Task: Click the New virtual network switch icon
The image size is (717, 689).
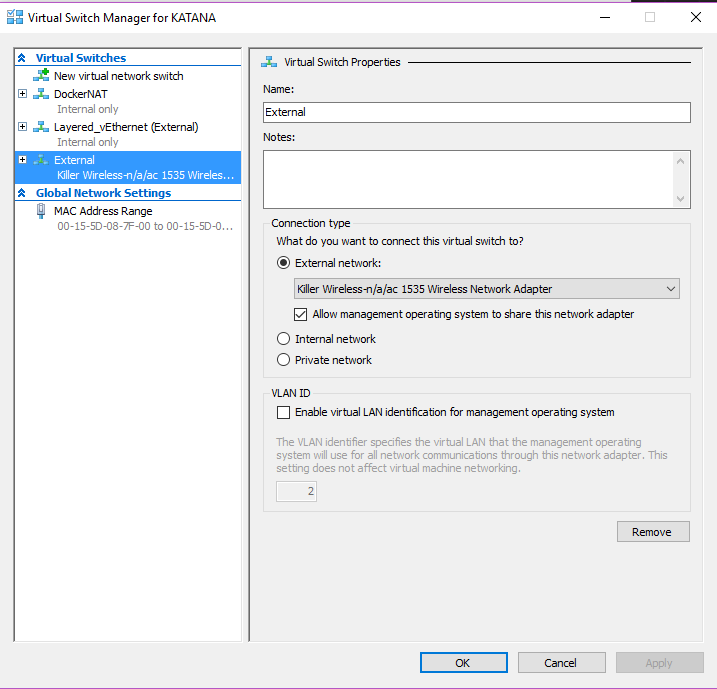Action: click(41, 75)
